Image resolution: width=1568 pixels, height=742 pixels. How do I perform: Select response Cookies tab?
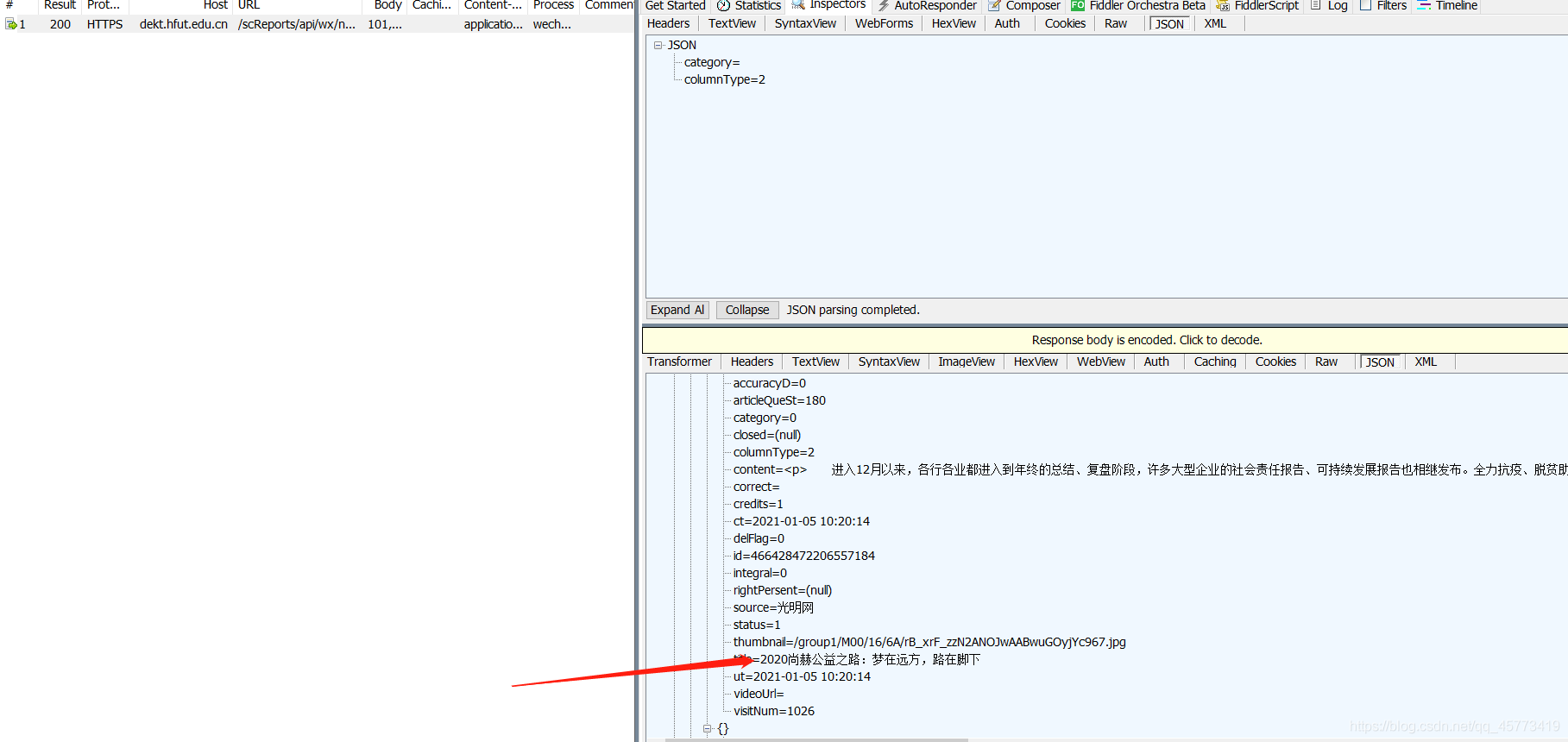click(1275, 362)
